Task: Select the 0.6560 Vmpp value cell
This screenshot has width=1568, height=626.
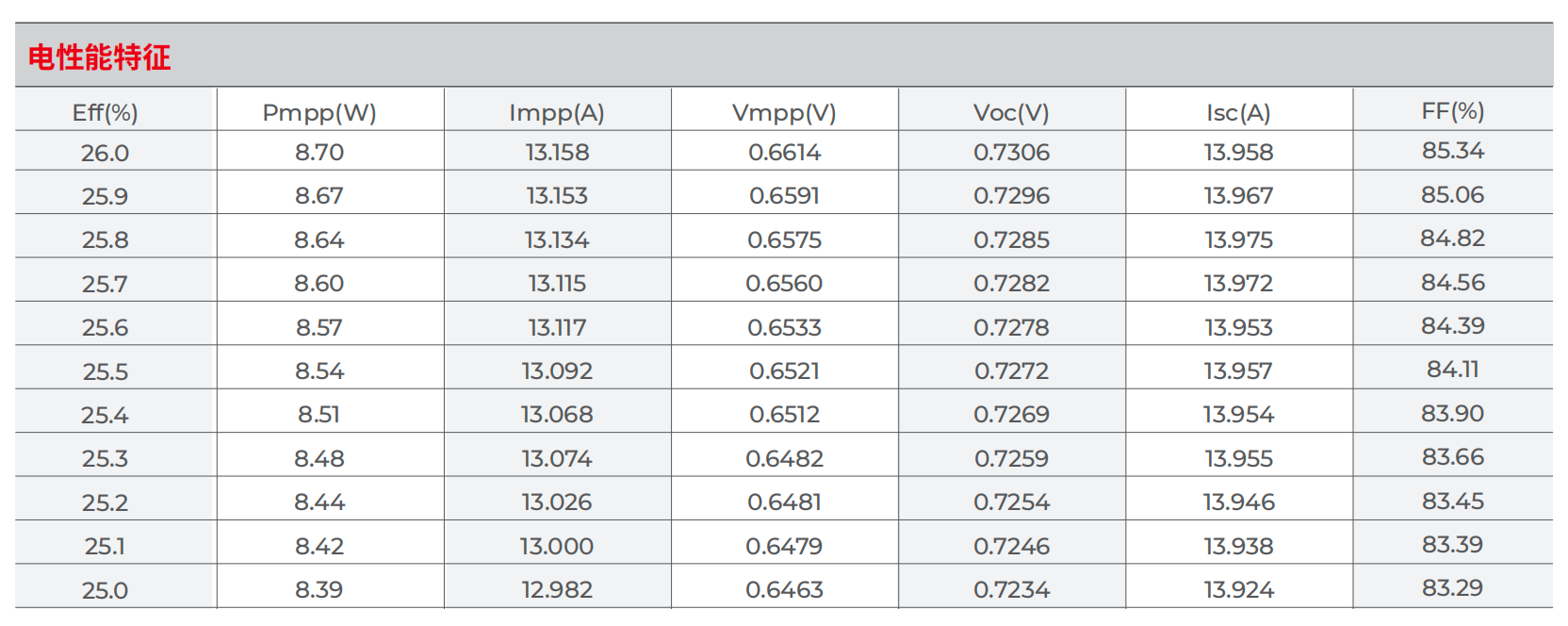Action: pyautogui.click(x=784, y=284)
